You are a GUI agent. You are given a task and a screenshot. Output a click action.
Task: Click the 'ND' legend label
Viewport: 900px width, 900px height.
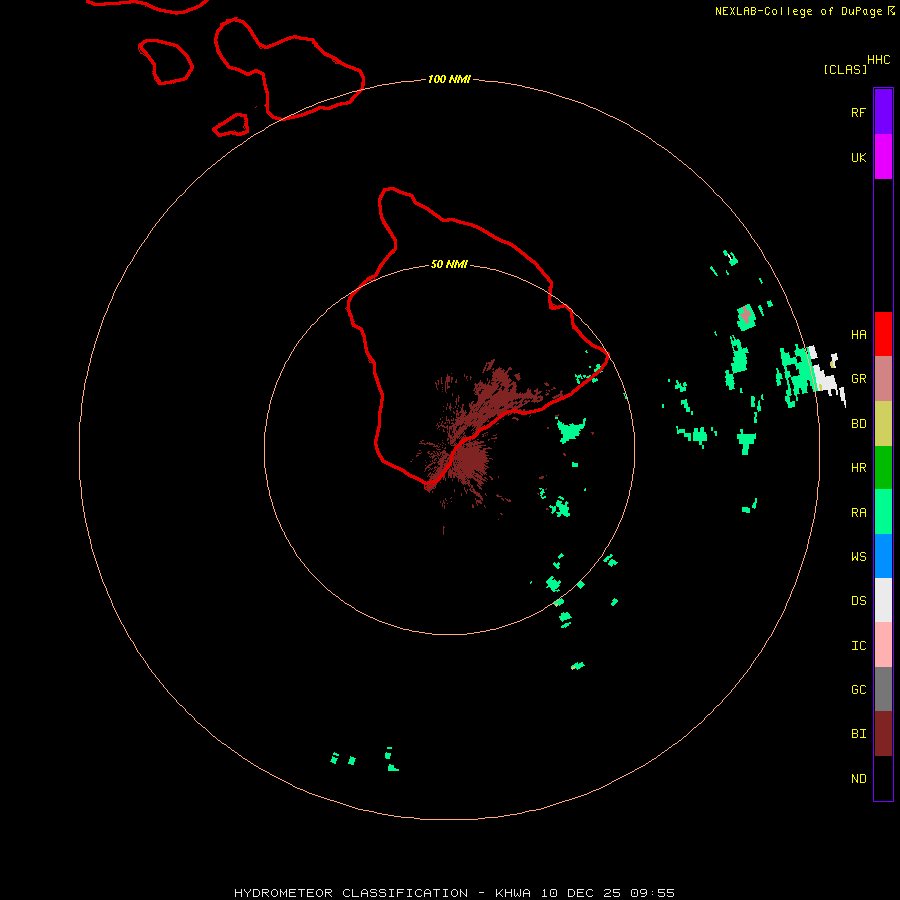point(858,779)
